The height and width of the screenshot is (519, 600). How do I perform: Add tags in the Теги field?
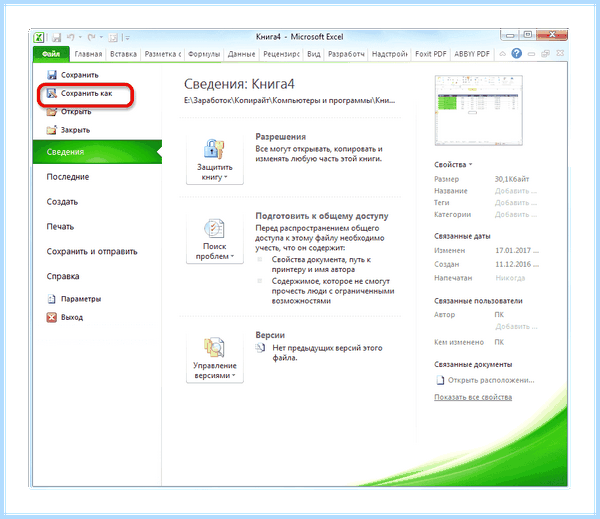515,202
